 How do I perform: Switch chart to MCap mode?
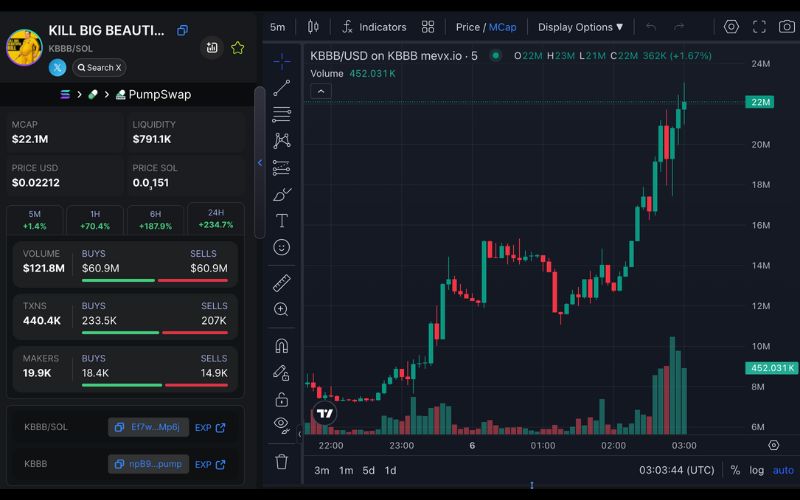click(503, 27)
